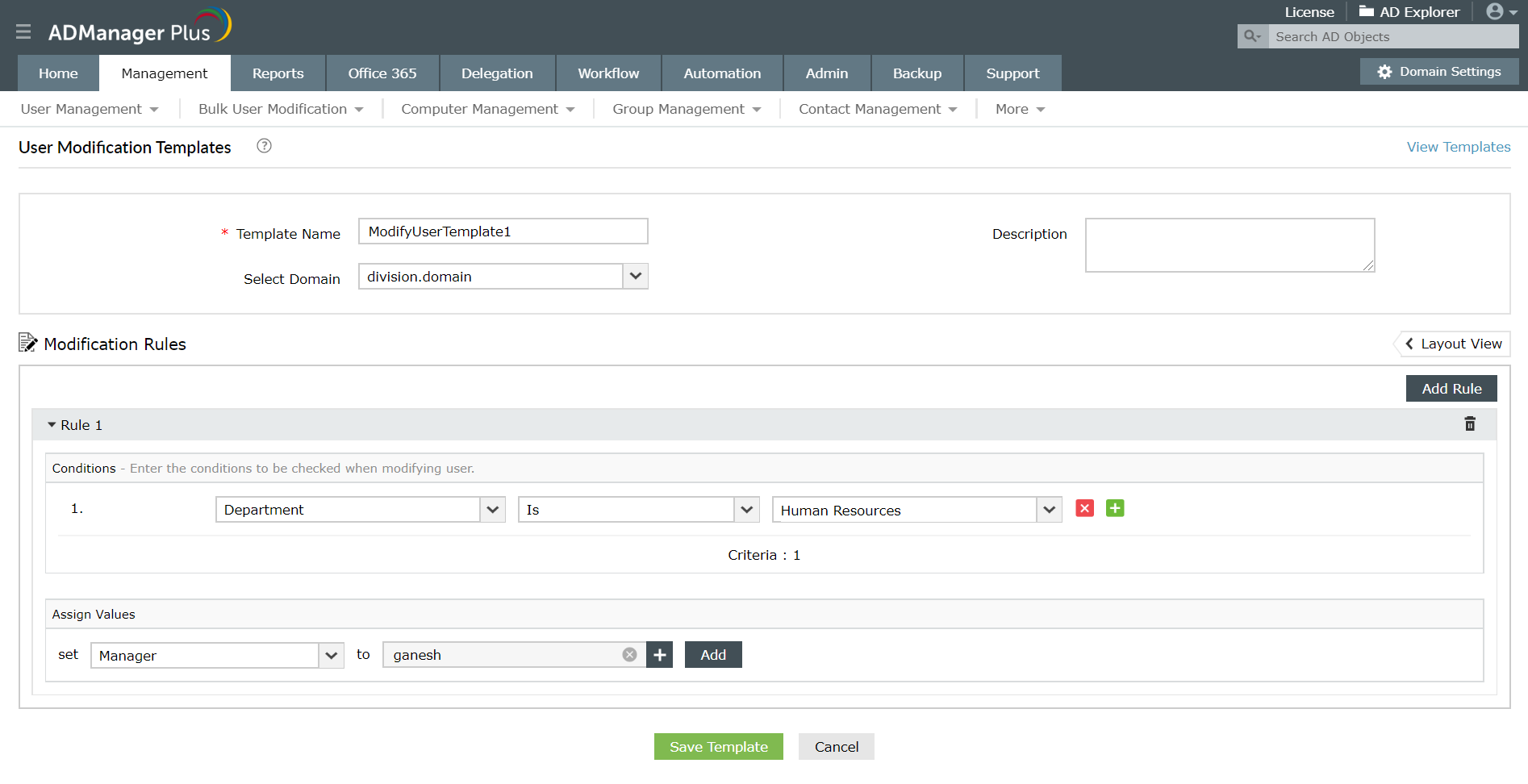Open the hamburger side menu
This screenshot has height=784, width=1528.
point(23,31)
